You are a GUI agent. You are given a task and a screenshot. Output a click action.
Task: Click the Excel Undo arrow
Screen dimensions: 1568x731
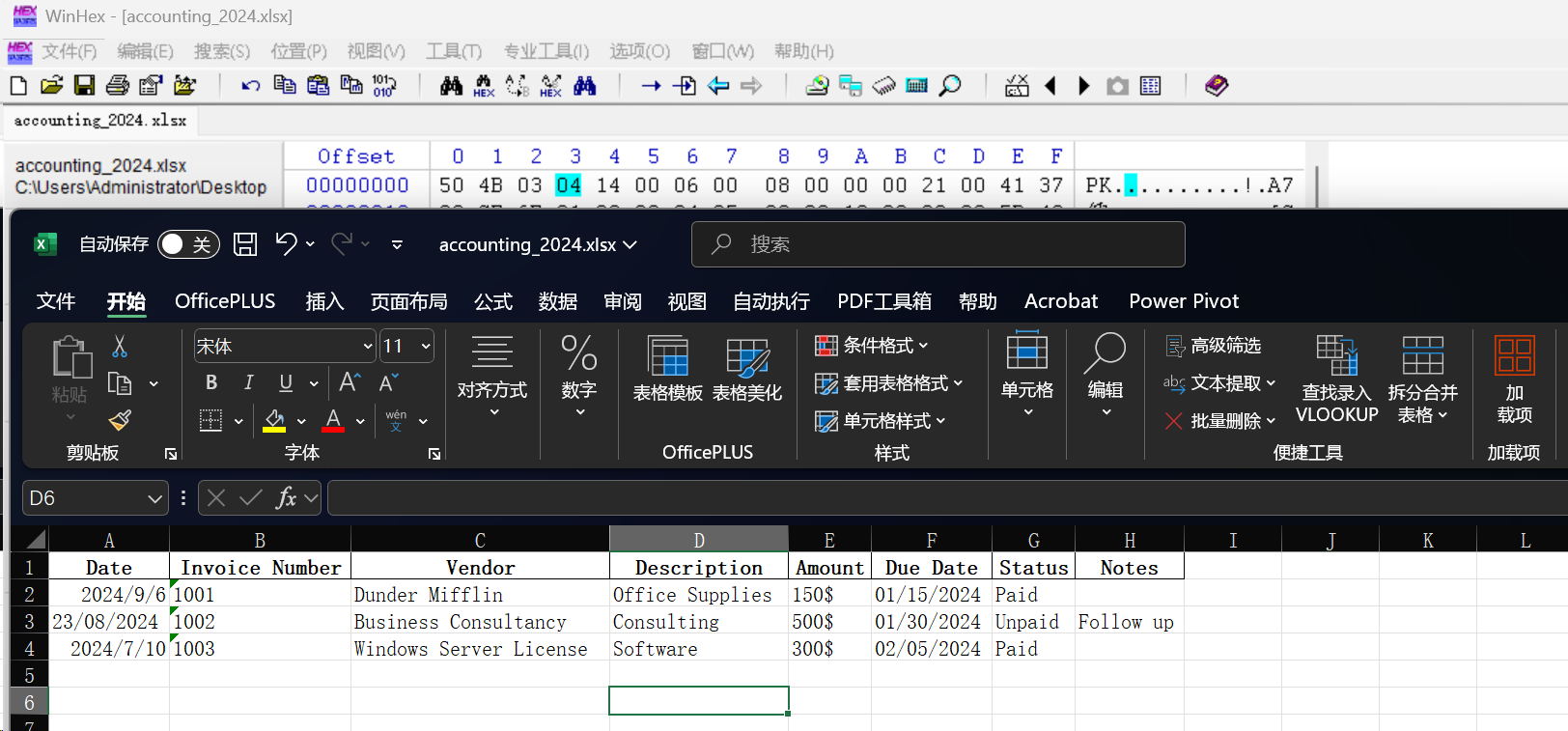point(286,244)
